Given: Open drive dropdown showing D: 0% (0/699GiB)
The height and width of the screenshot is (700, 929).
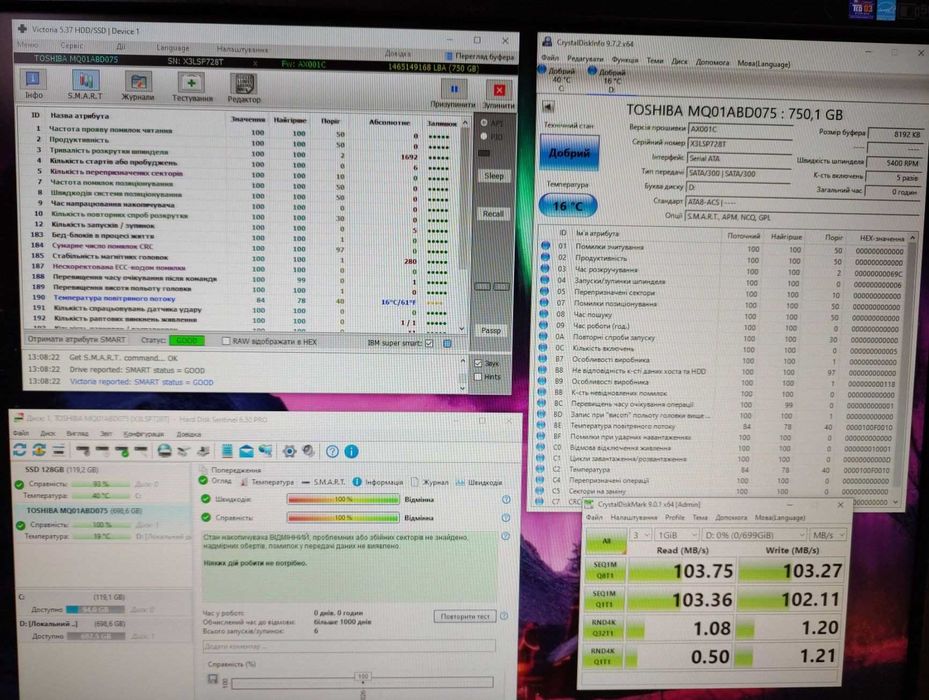Looking at the screenshot, I should (753, 535).
